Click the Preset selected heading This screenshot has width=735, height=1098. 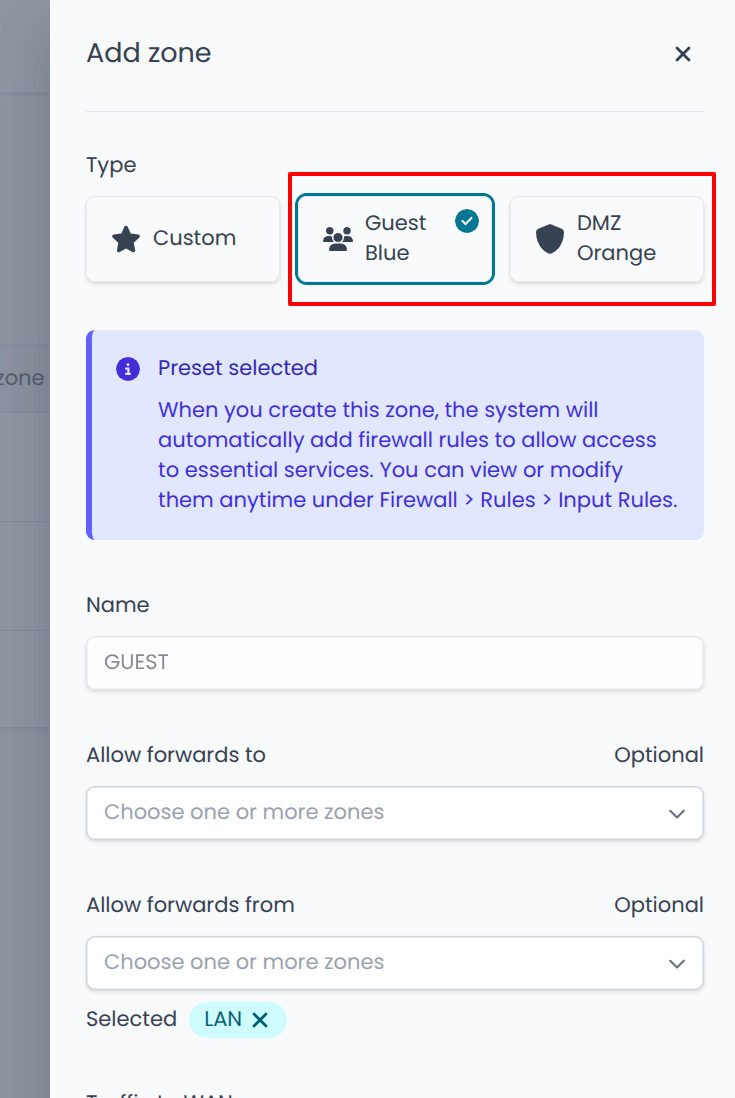(x=238, y=368)
